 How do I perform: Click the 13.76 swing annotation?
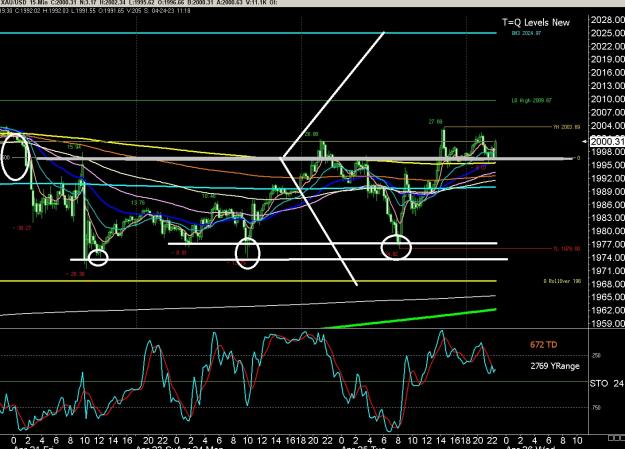coord(138,203)
